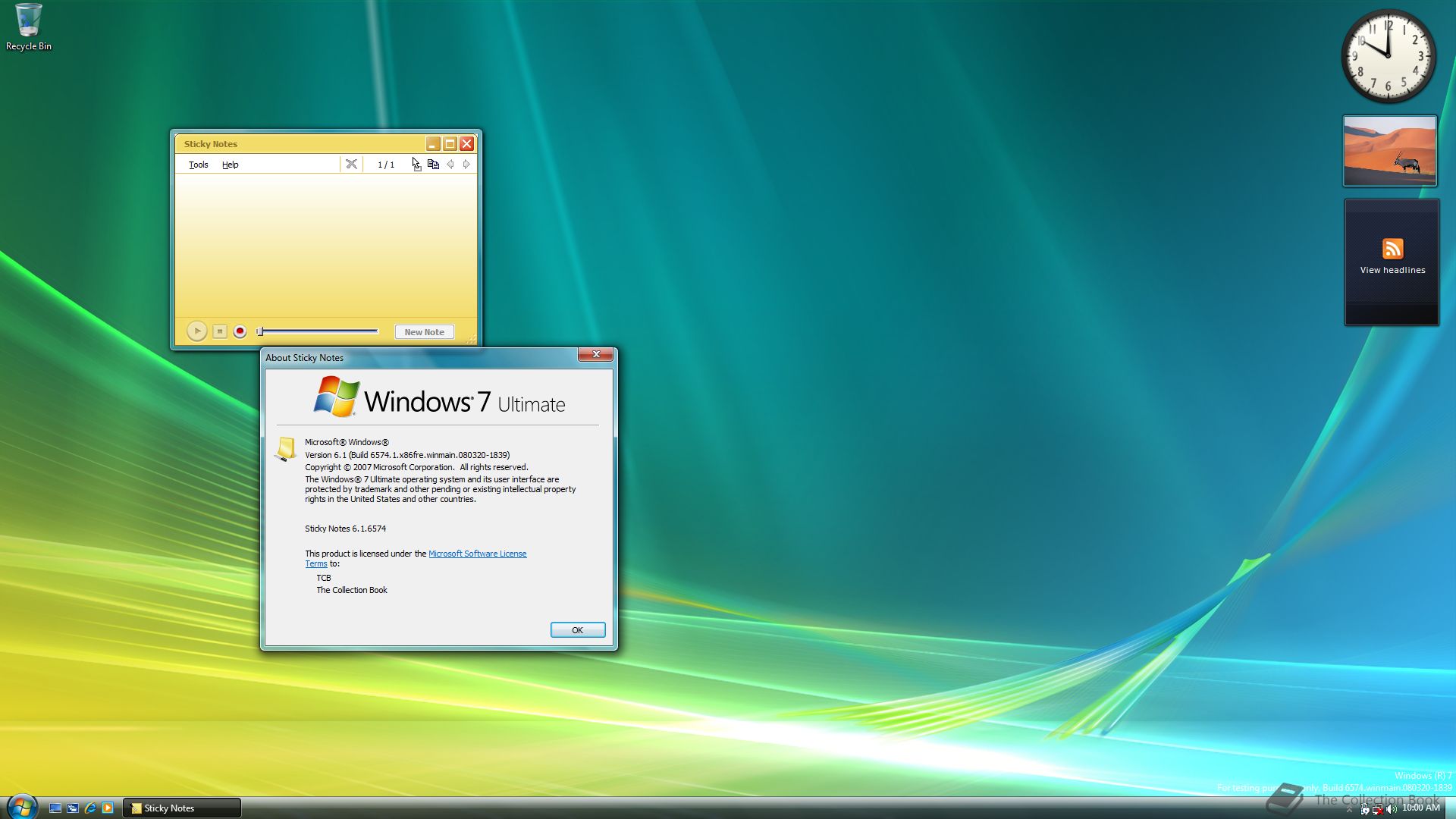Minimize the Sticky Notes window
This screenshot has height=819, width=1456.
[x=432, y=143]
